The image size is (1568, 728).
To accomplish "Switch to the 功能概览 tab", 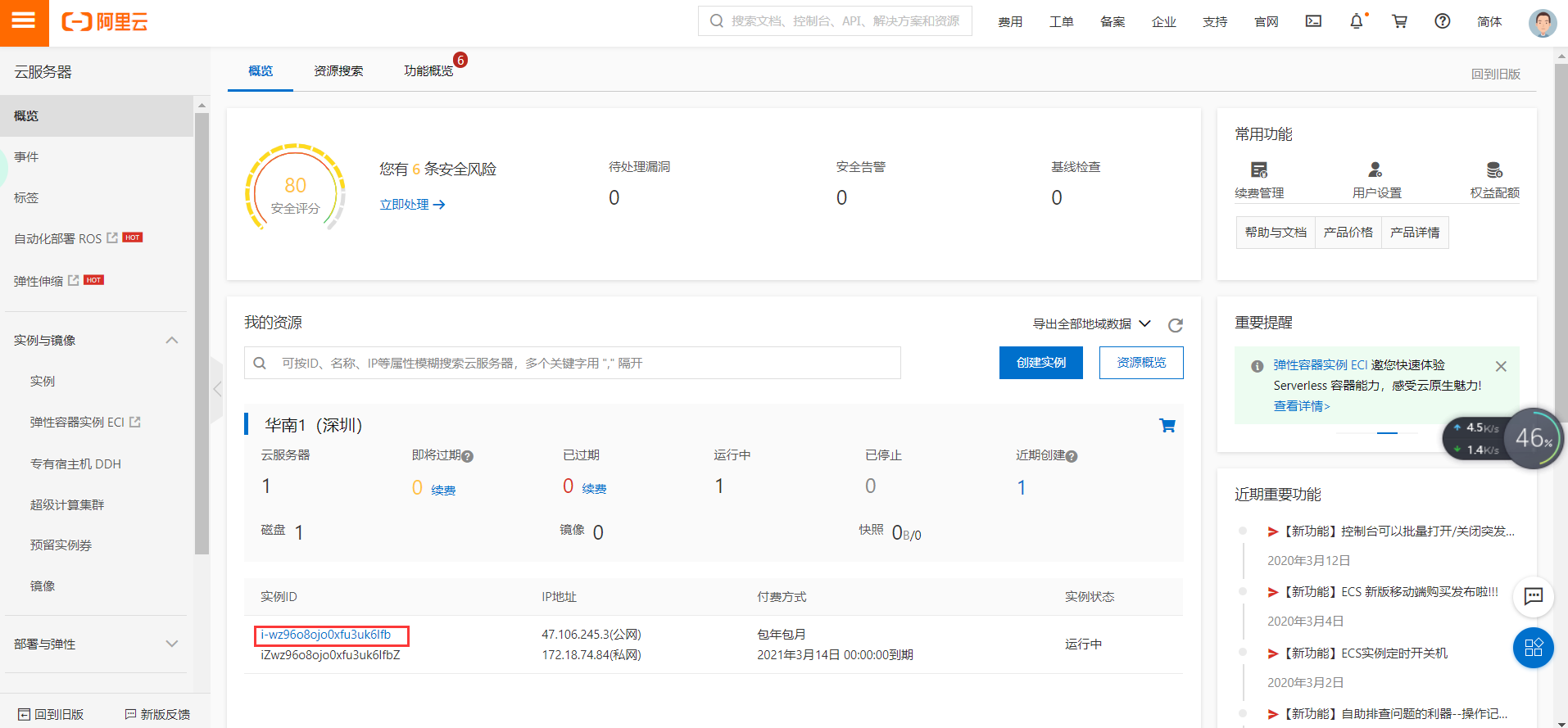I will click(428, 71).
